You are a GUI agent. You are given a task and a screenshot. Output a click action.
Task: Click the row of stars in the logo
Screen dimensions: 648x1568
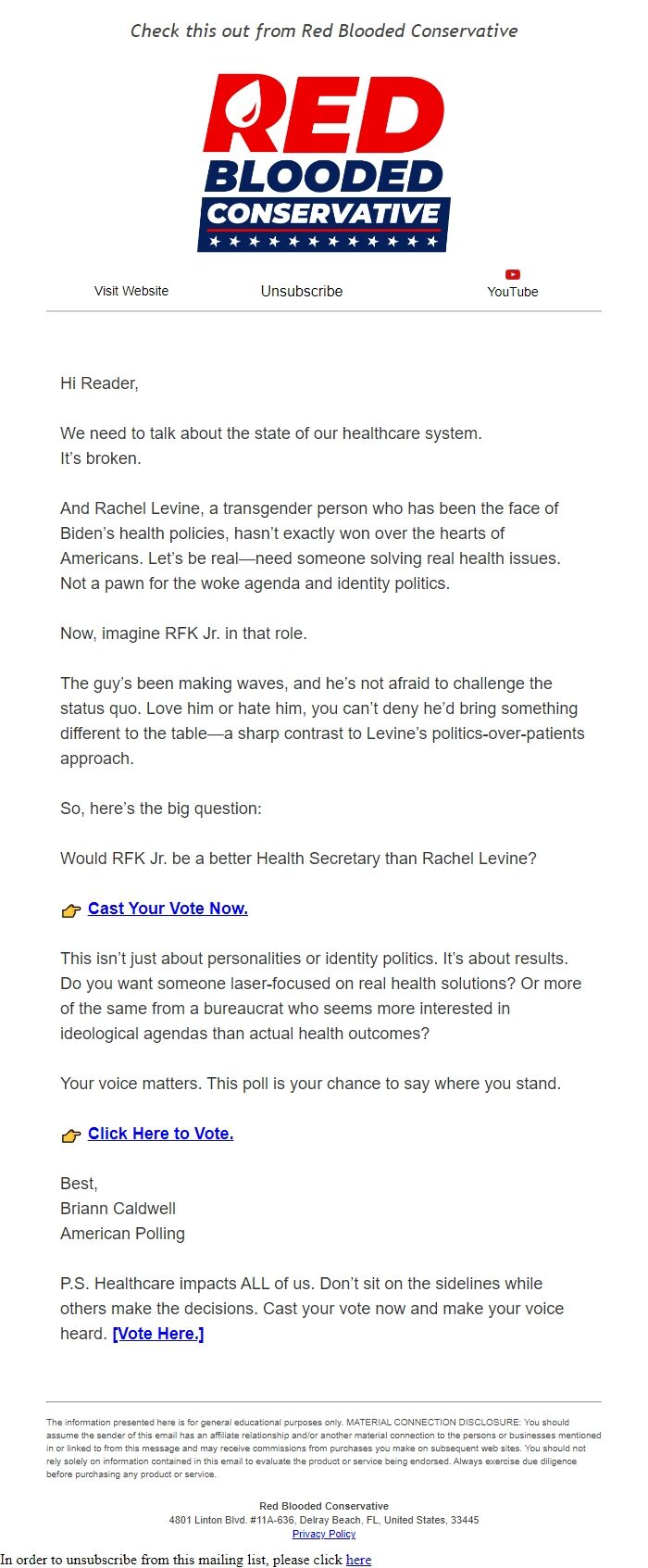pos(324,242)
